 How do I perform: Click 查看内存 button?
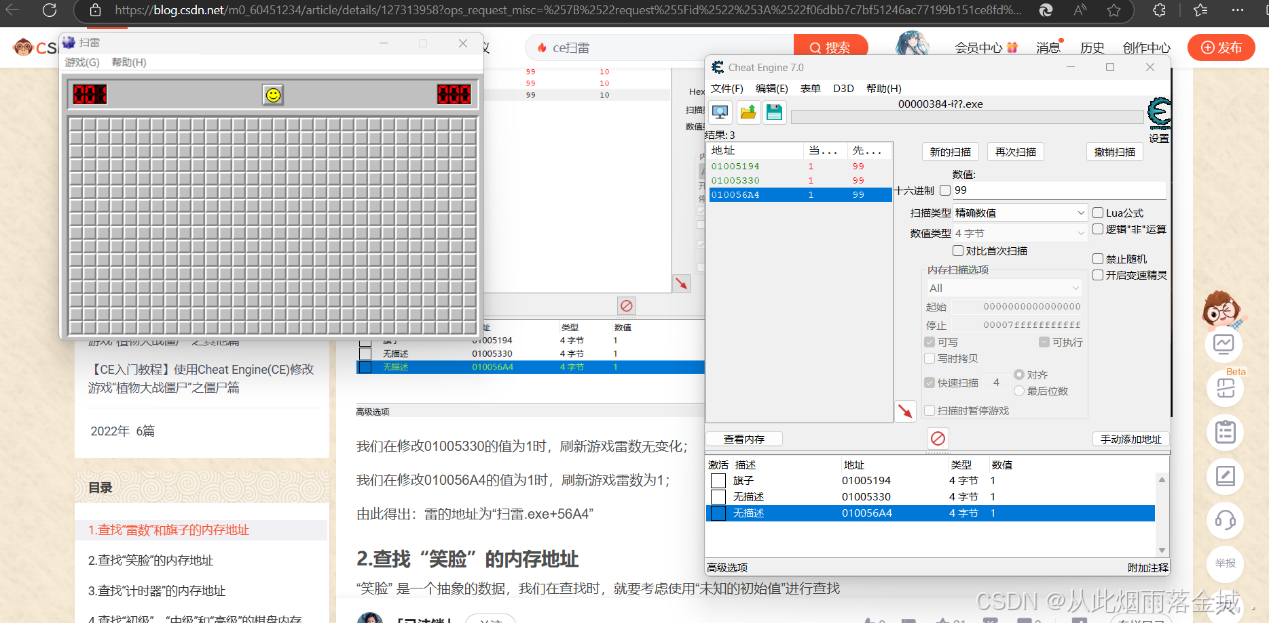coord(743,439)
